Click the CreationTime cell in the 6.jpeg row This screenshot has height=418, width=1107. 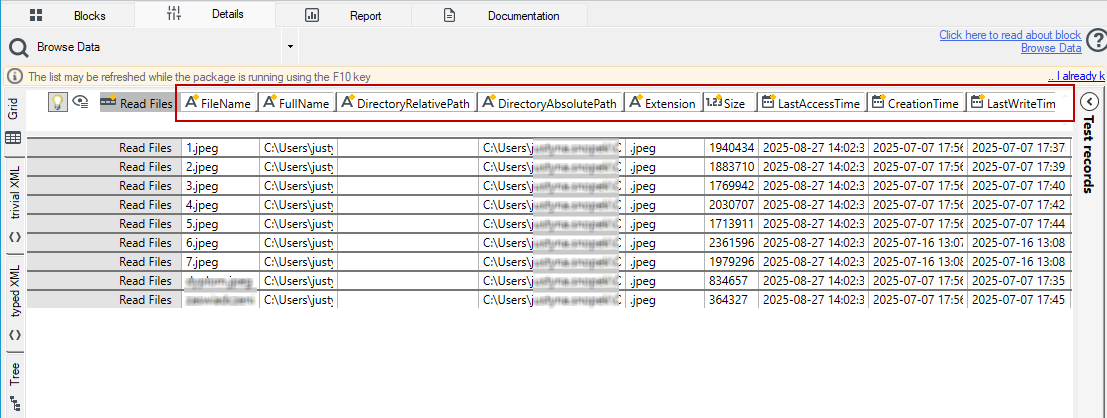click(x=918, y=243)
